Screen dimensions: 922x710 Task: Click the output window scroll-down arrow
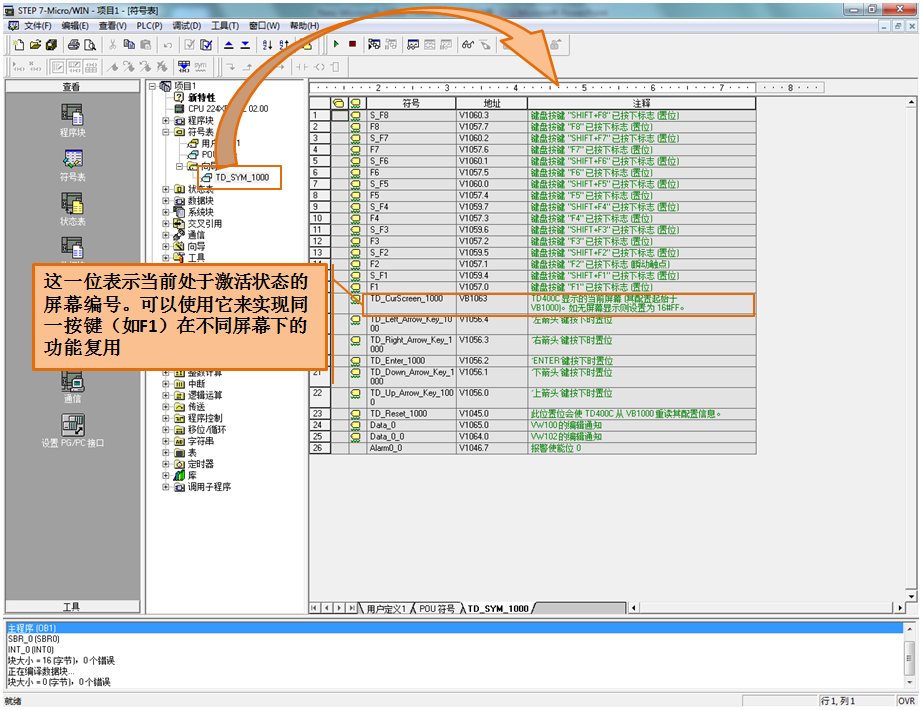click(911, 681)
